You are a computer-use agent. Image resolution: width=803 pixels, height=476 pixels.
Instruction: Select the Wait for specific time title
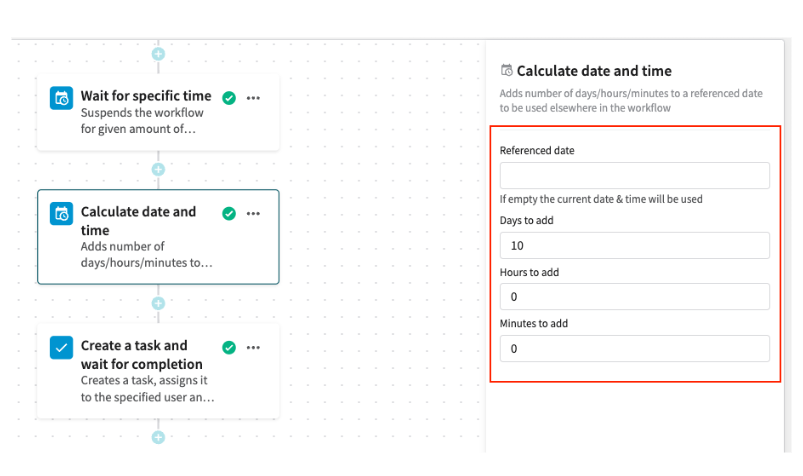point(146,96)
